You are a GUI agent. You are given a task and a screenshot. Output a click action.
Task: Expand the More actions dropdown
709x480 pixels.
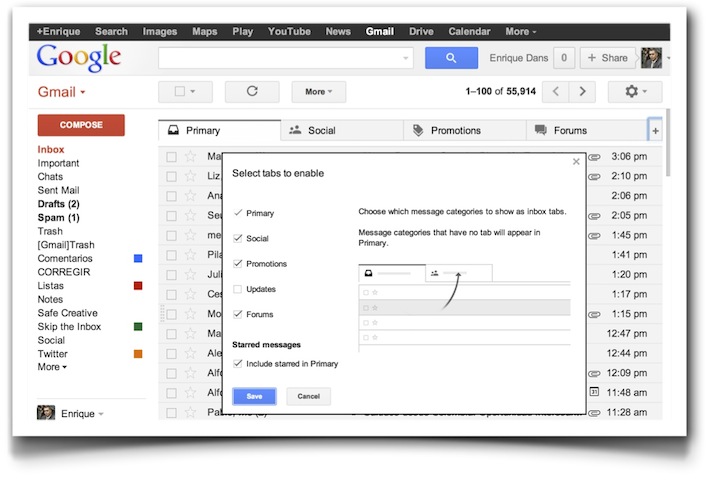click(x=319, y=91)
